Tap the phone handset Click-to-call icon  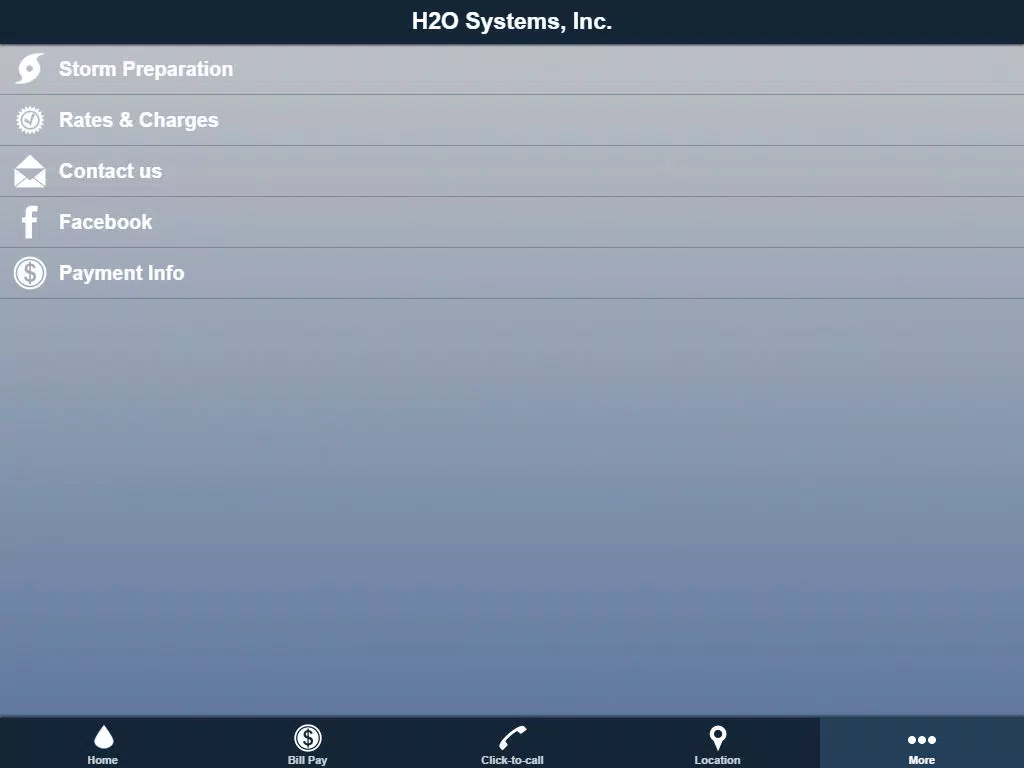pos(512,738)
